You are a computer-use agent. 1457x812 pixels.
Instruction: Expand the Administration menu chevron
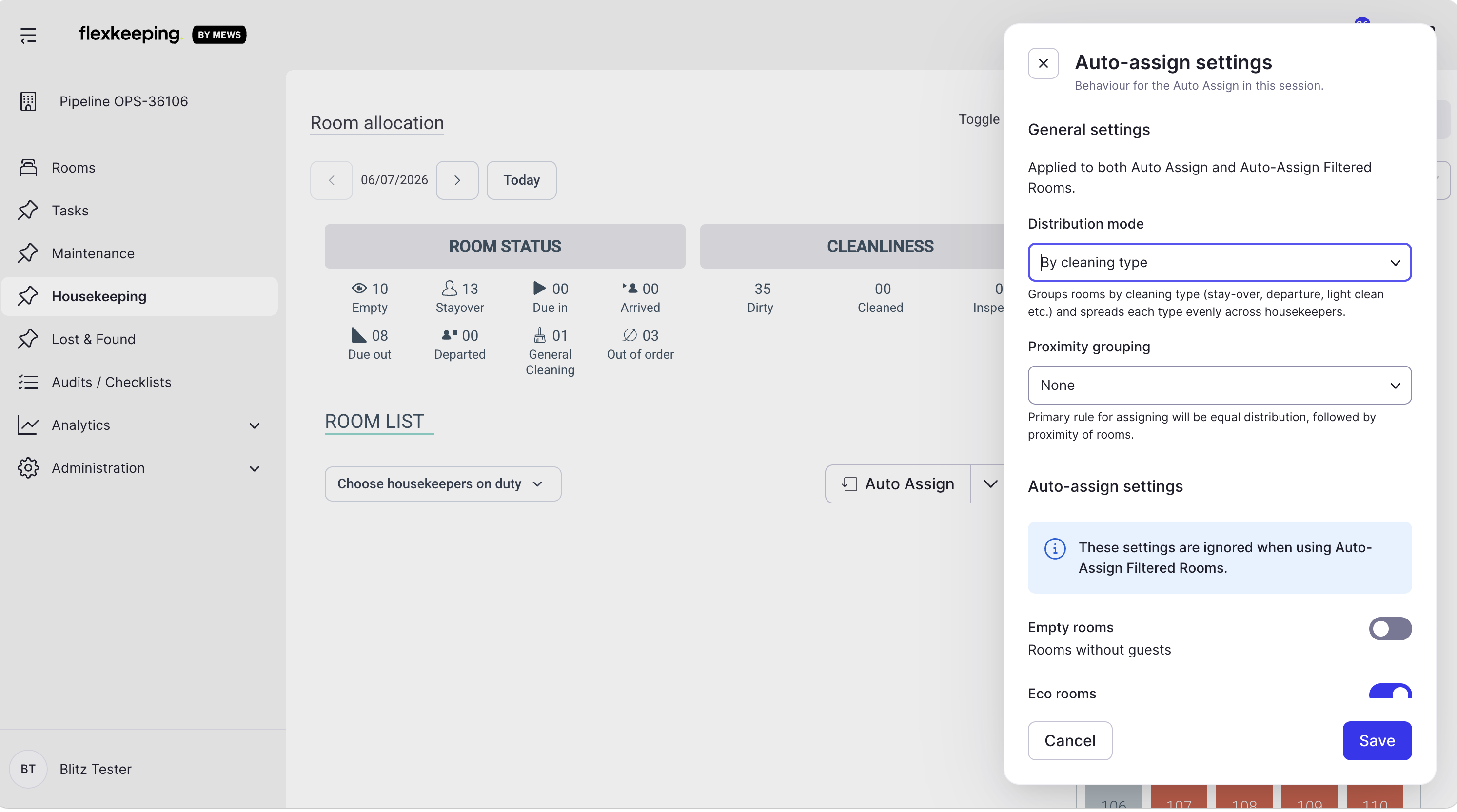tap(255, 469)
